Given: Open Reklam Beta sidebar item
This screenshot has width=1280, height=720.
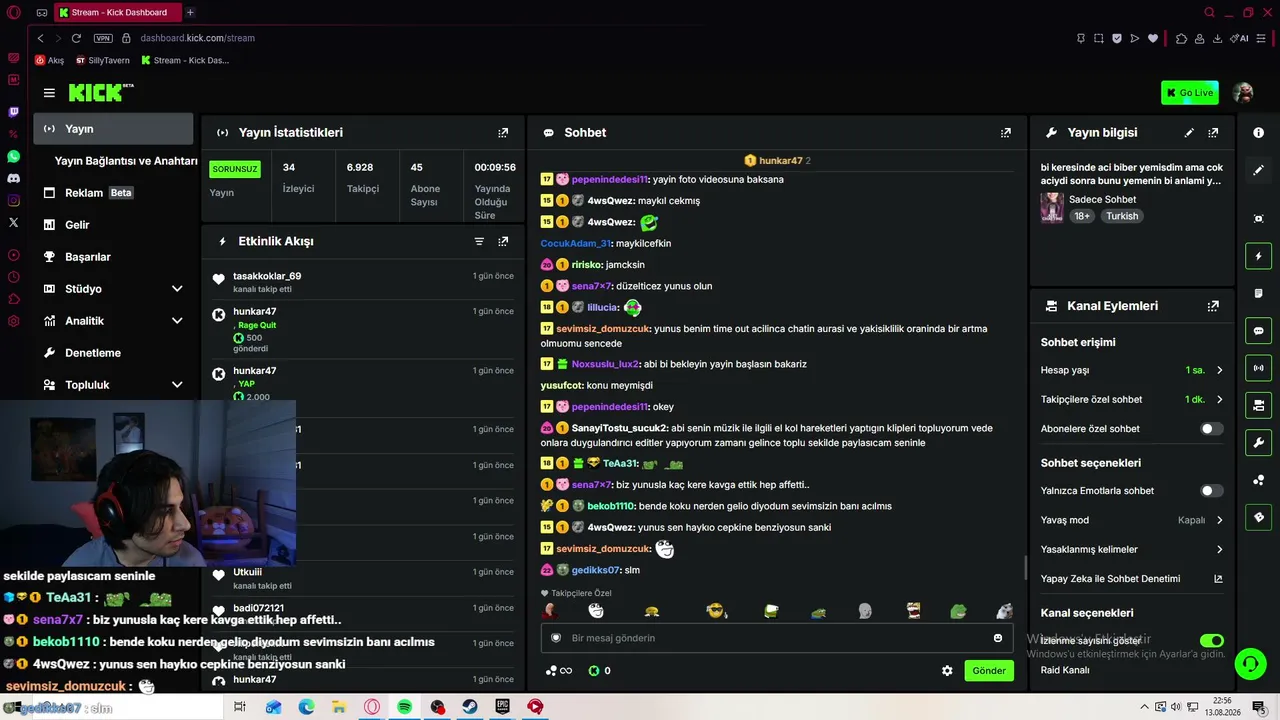Looking at the screenshot, I should [x=113, y=193].
